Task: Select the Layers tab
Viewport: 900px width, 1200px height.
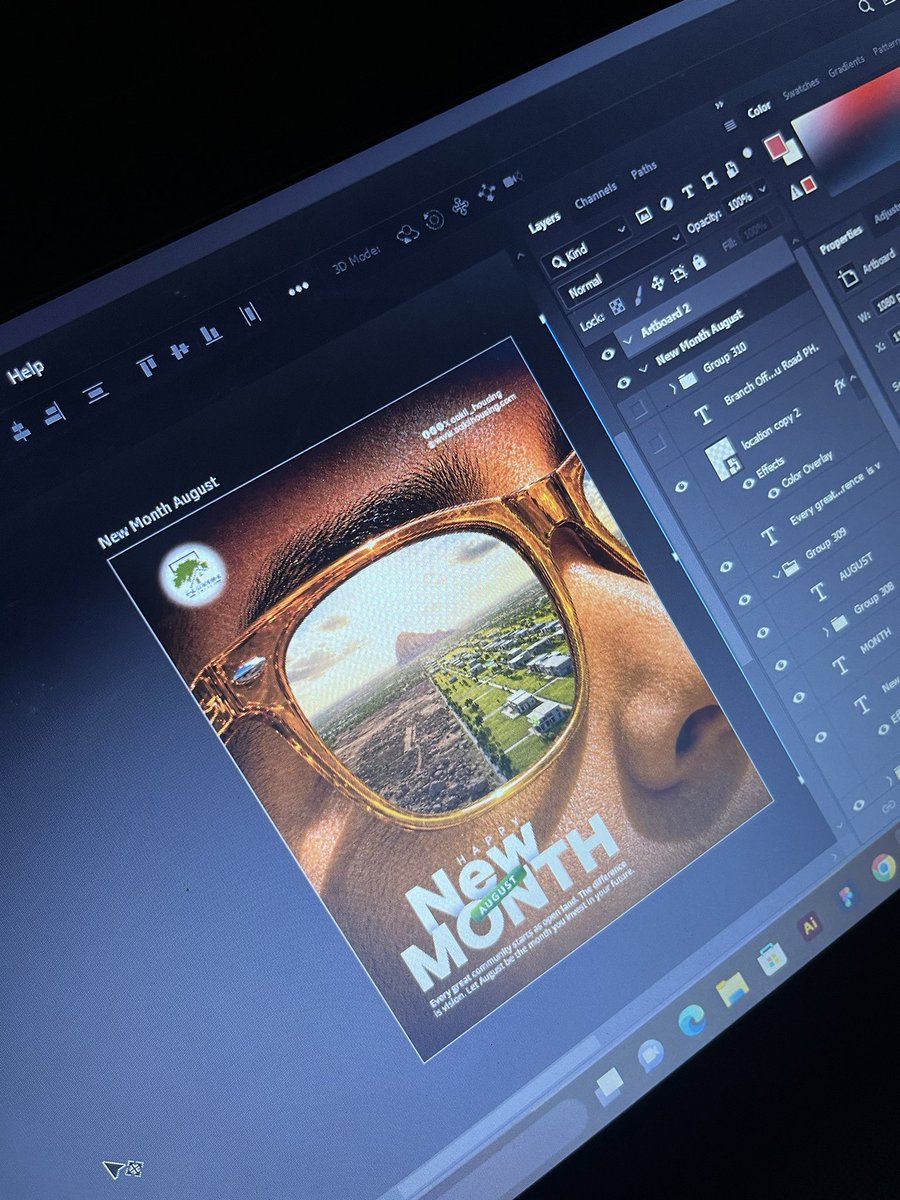Action: click(x=545, y=223)
